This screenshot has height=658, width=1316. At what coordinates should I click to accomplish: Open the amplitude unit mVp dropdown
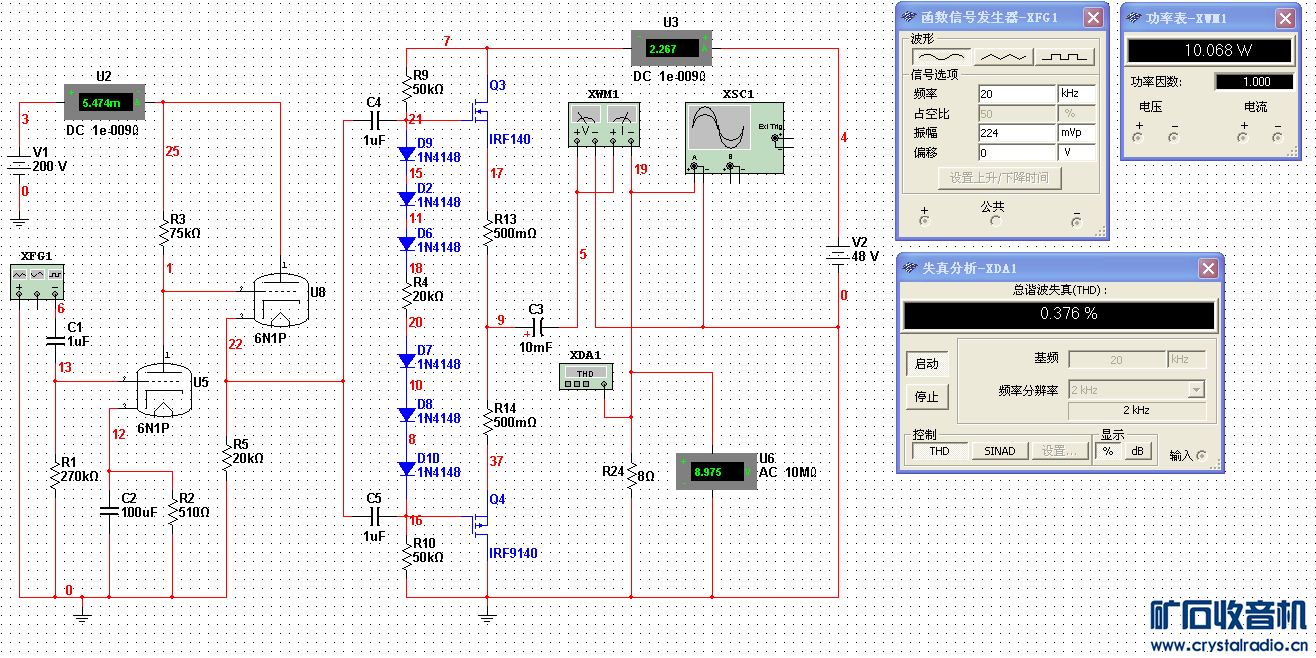(x=1078, y=133)
